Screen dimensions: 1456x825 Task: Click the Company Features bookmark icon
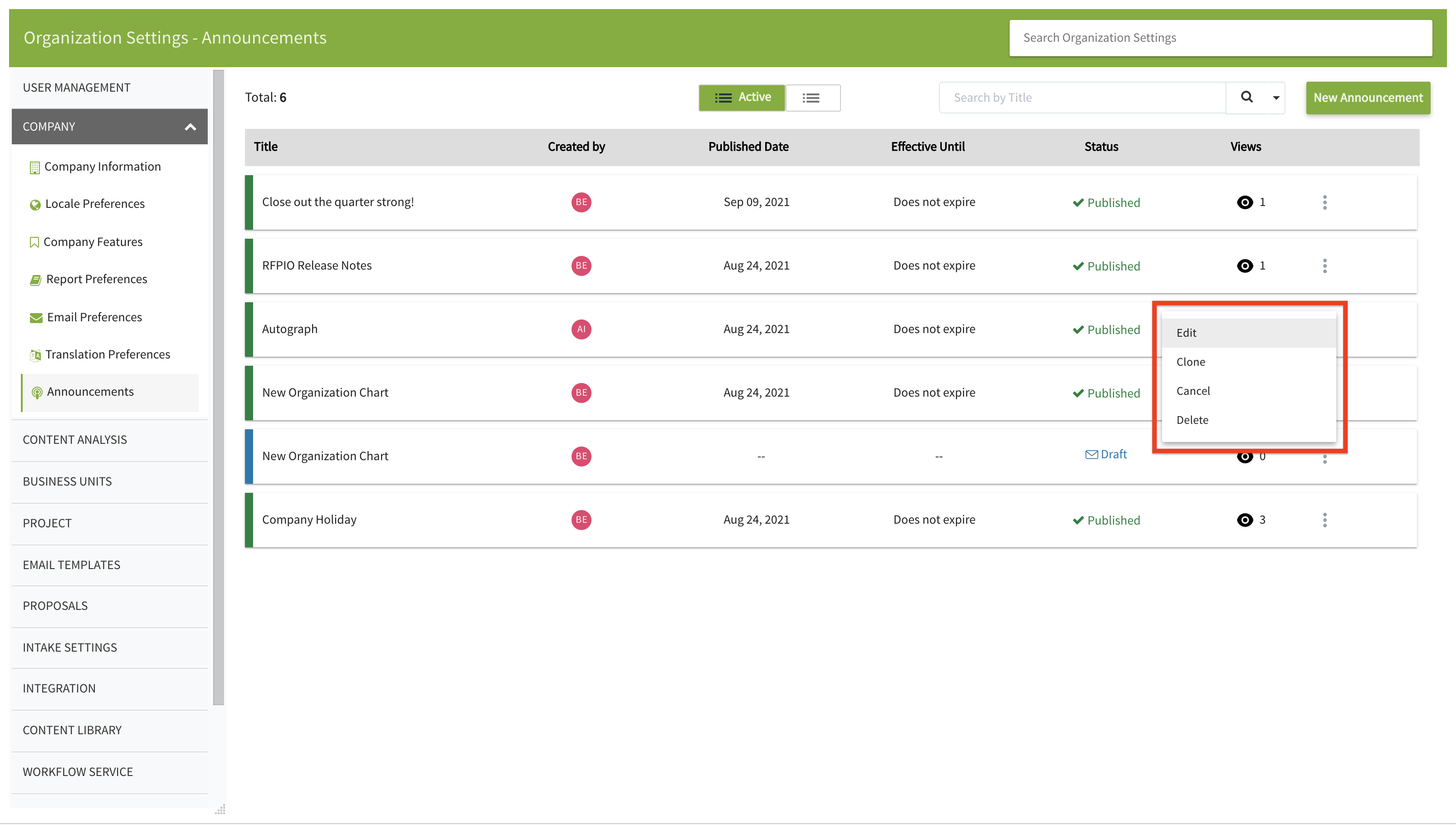pos(34,242)
